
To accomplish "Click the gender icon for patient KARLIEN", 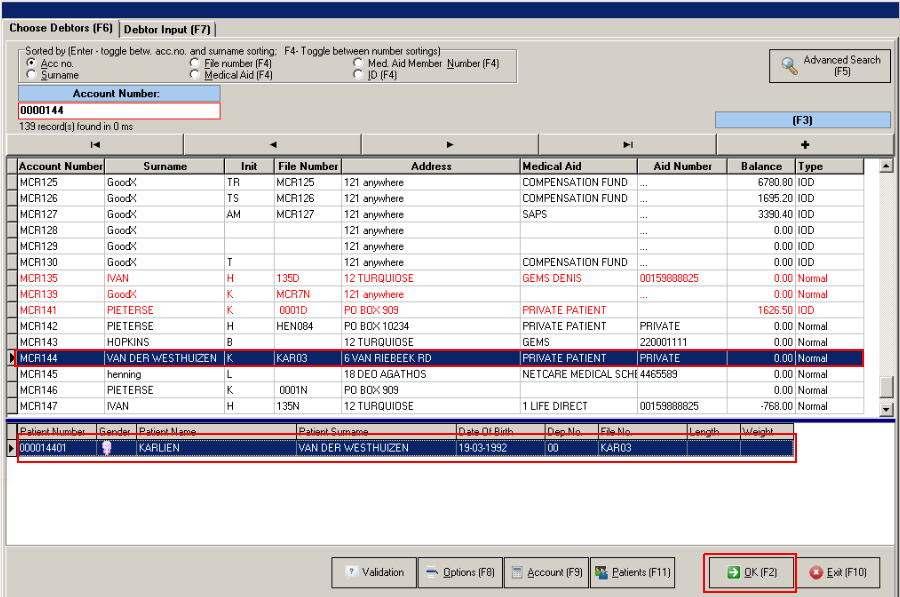I will pyautogui.click(x=107, y=449).
